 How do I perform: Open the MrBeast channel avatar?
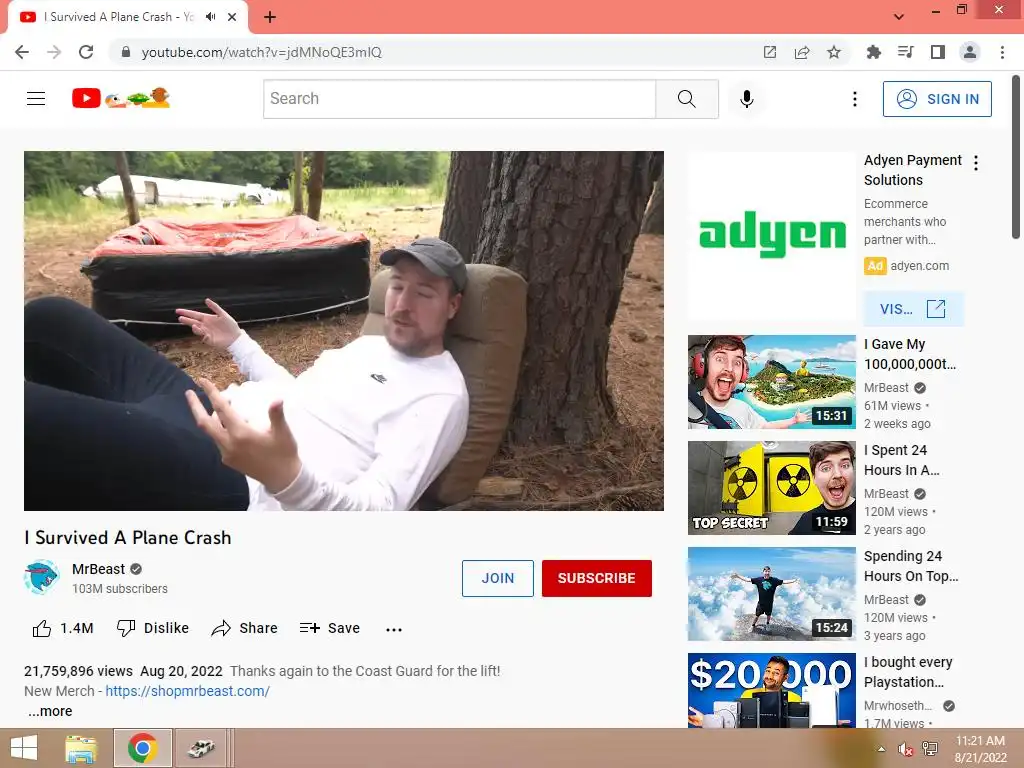(42, 577)
